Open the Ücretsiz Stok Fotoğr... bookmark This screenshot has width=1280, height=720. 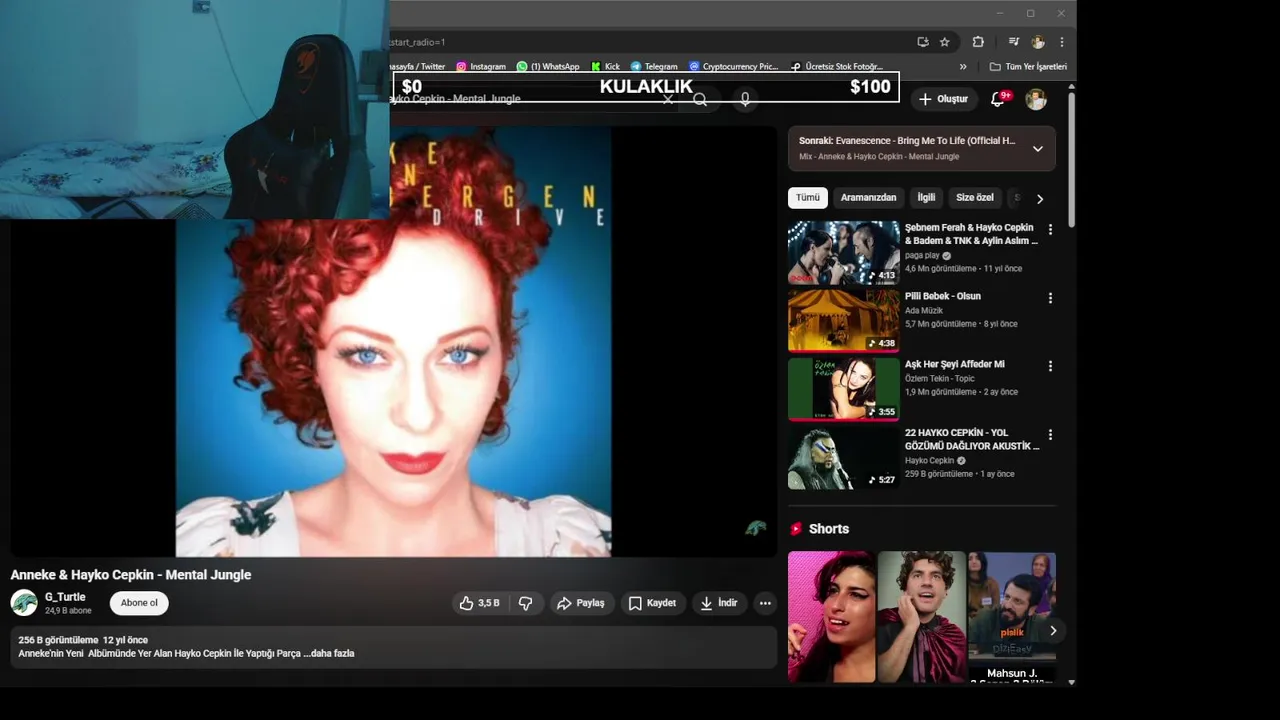coord(837,67)
